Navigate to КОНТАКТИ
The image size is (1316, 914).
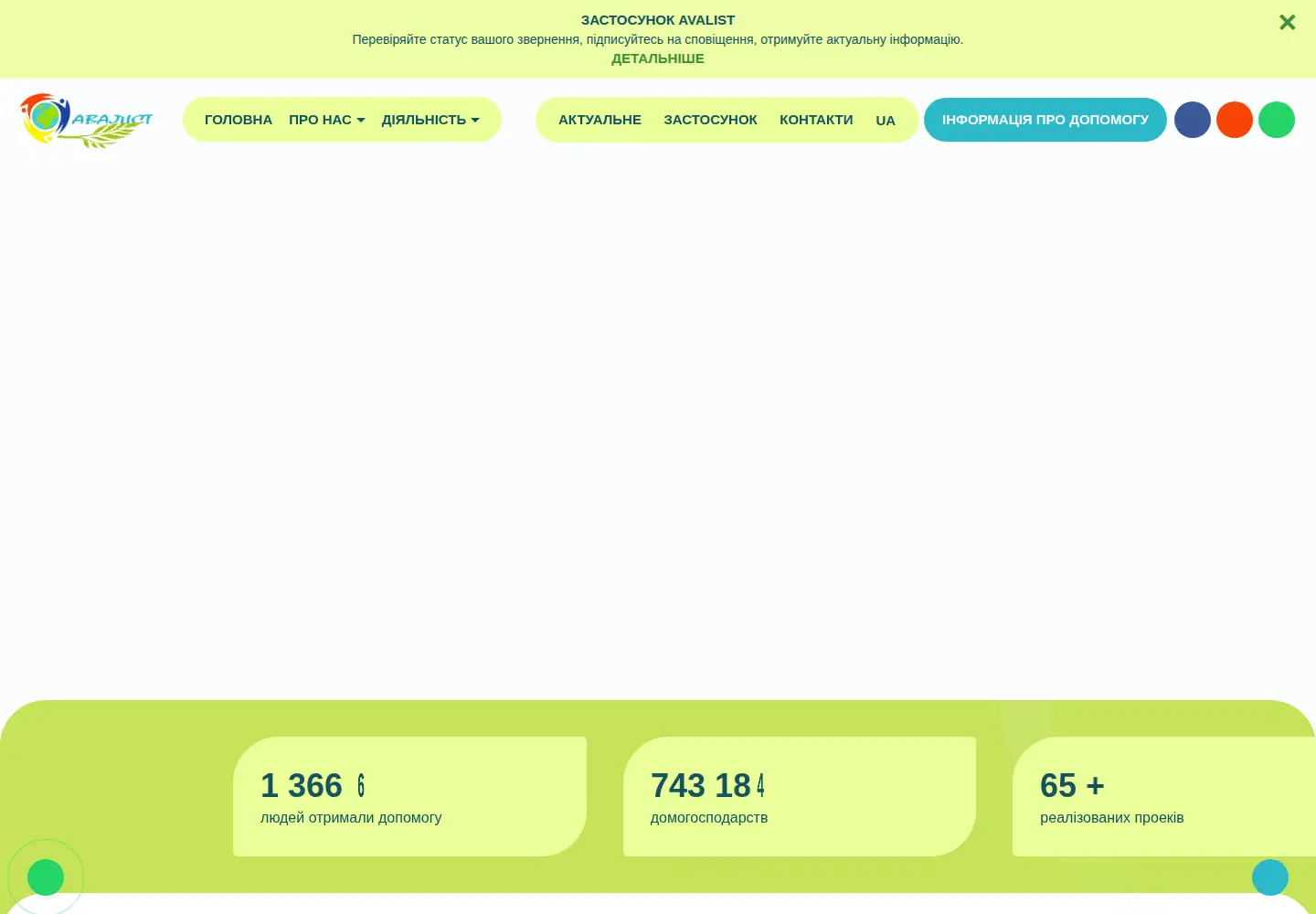816,120
